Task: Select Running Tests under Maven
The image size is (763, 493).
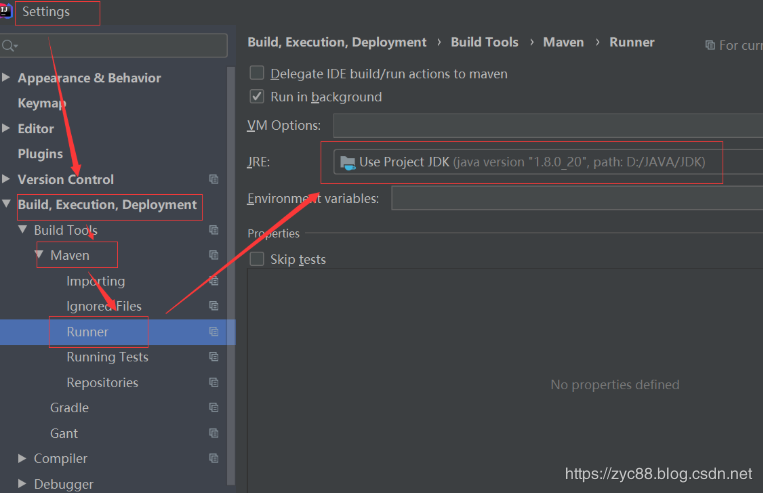Action: click(x=107, y=357)
